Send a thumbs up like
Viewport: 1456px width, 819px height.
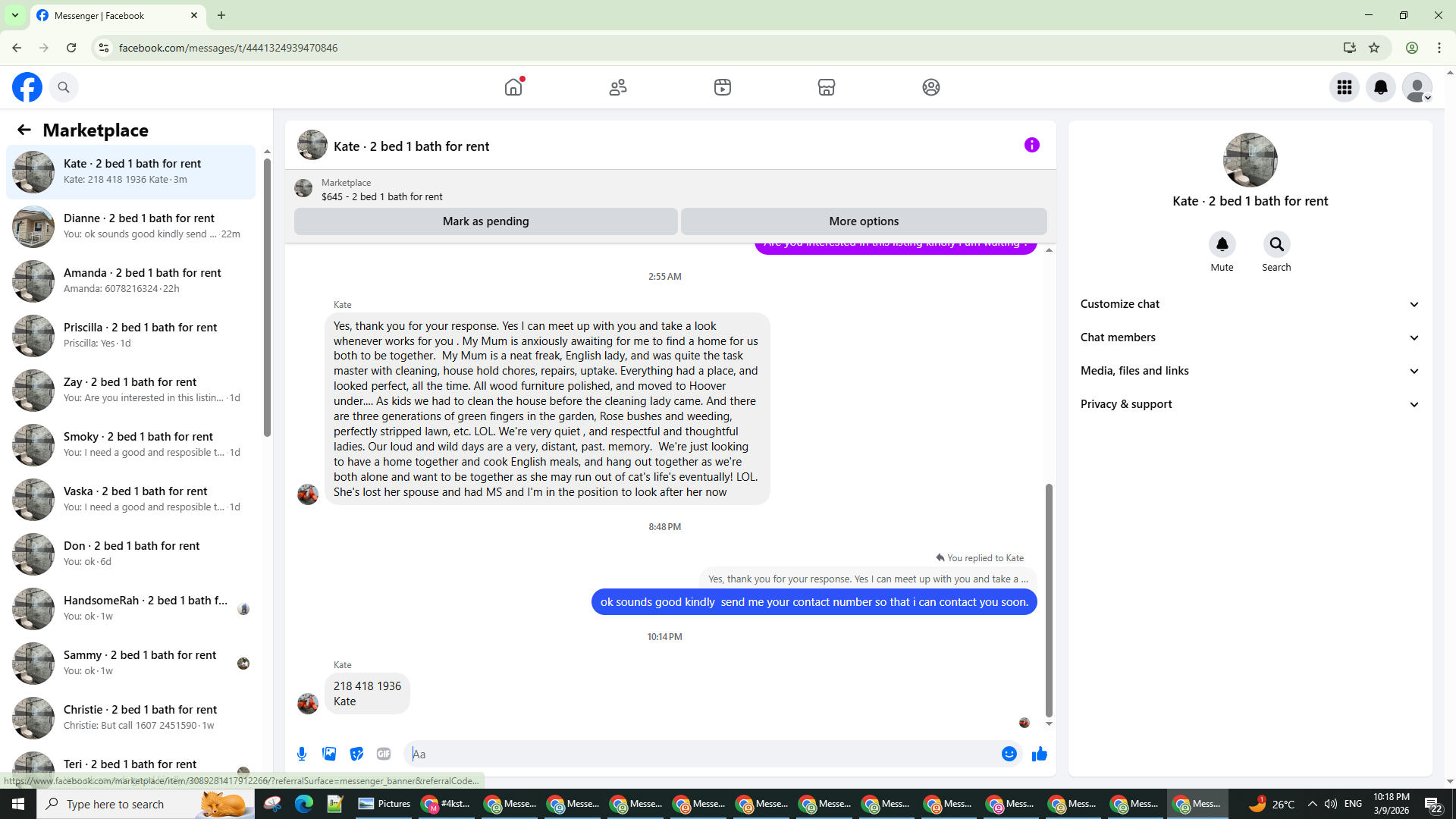pos(1039,754)
